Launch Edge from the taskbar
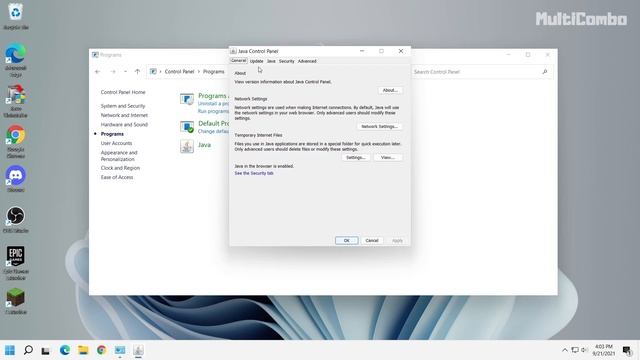Screen dimensions: 640x360 pos(64,350)
